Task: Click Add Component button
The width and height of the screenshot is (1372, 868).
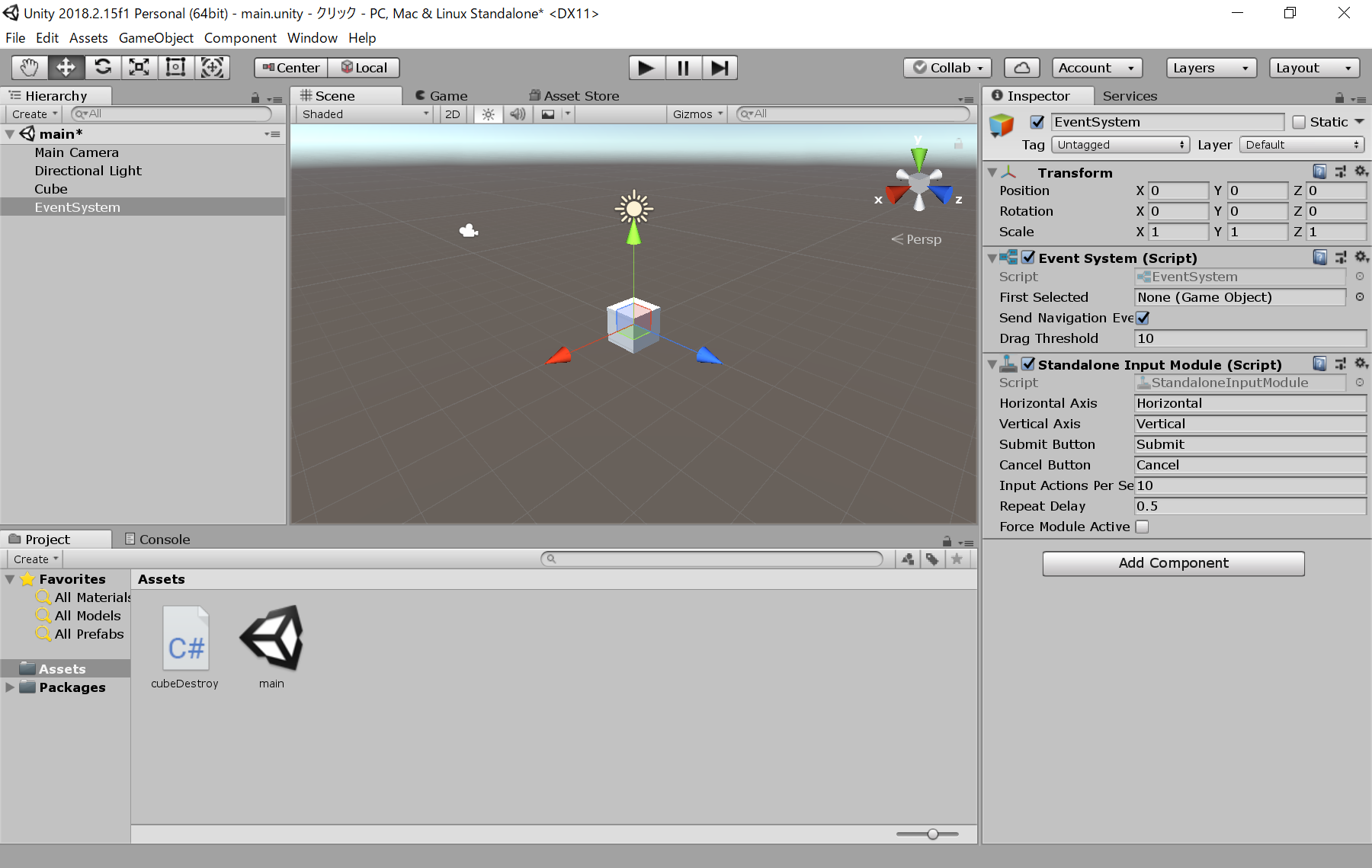Action: [1173, 563]
